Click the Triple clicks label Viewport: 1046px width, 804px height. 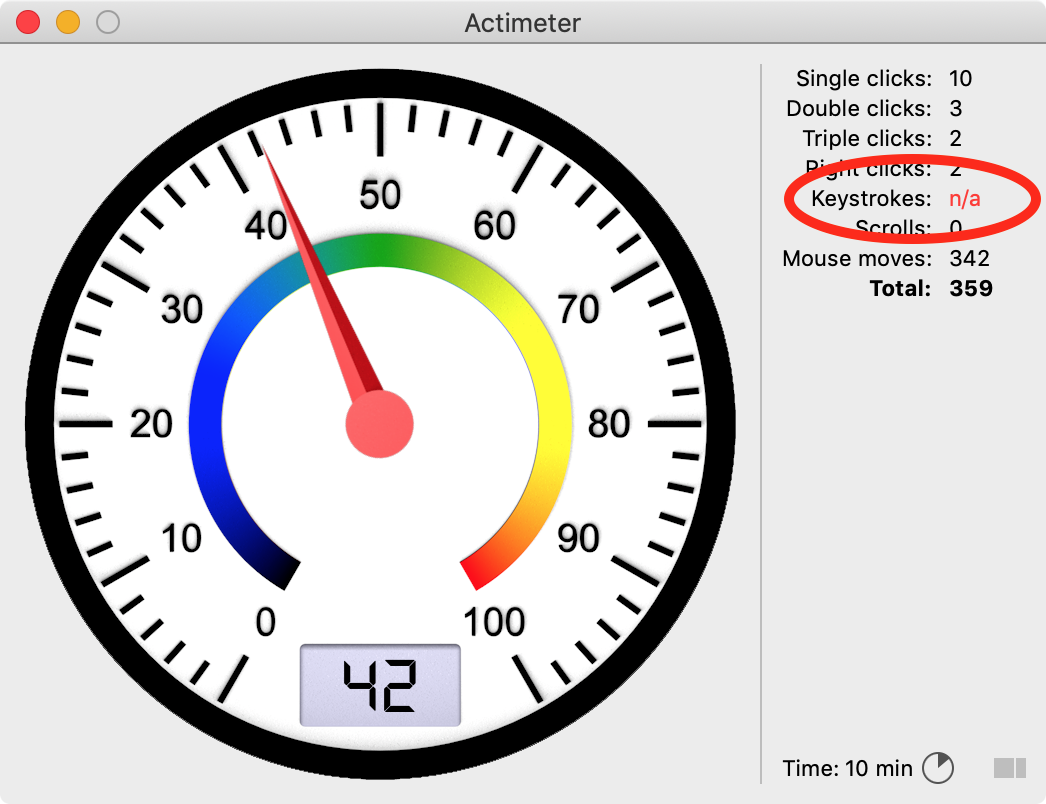[866, 138]
